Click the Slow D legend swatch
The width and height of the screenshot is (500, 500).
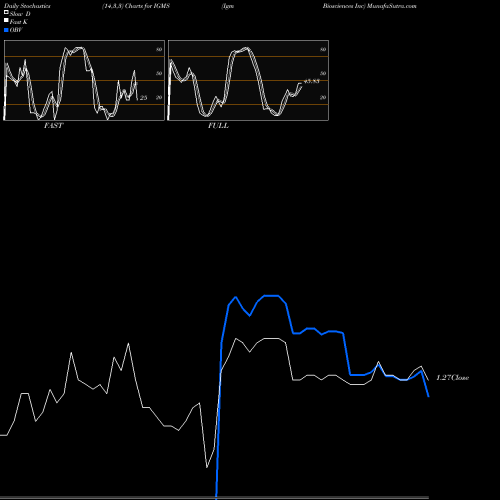click(x=6, y=13)
